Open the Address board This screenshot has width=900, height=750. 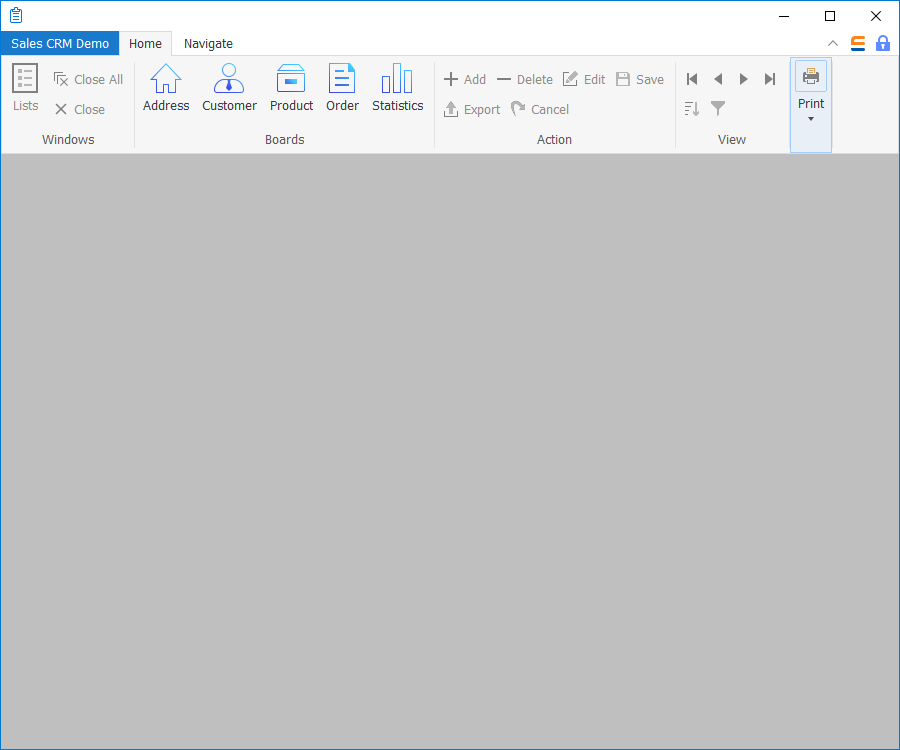(166, 88)
